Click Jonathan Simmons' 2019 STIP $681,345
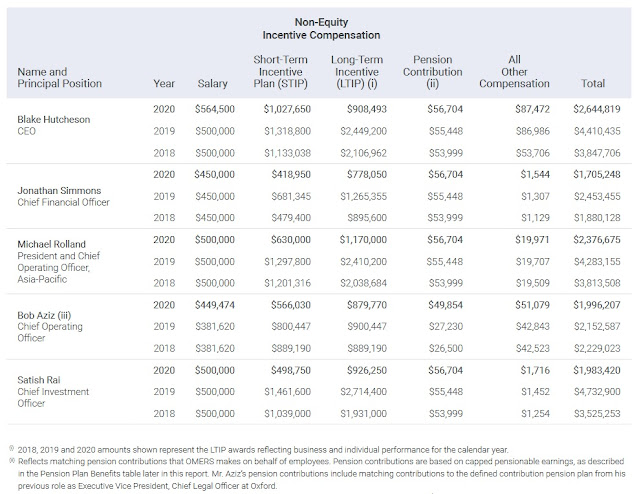Image resolution: width=639 pixels, height=494 pixels. tap(291, 196)
